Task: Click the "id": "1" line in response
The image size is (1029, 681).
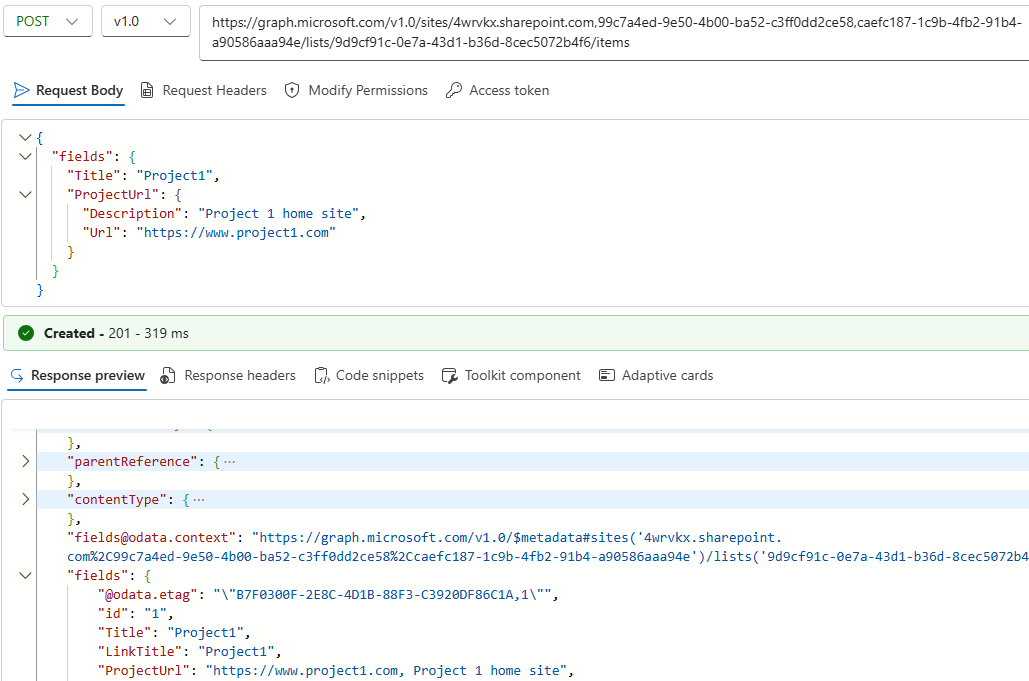Action: click(136, 613)
